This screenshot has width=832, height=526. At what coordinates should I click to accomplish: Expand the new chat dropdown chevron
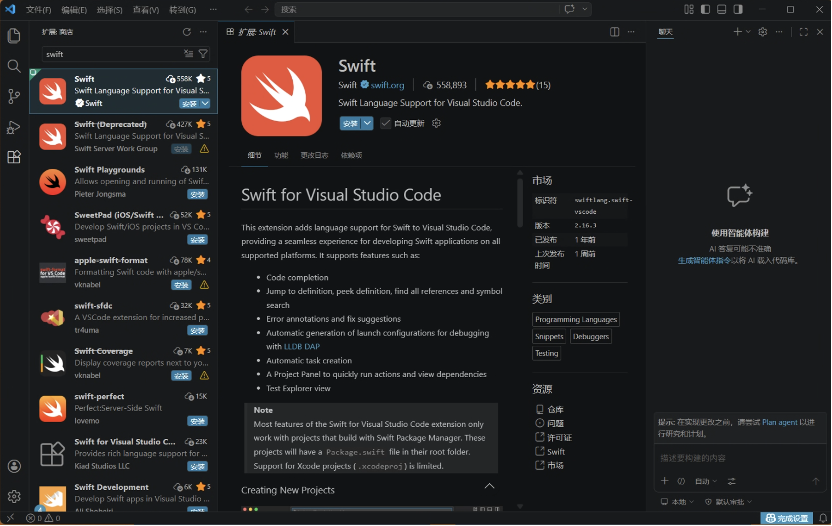748,32
